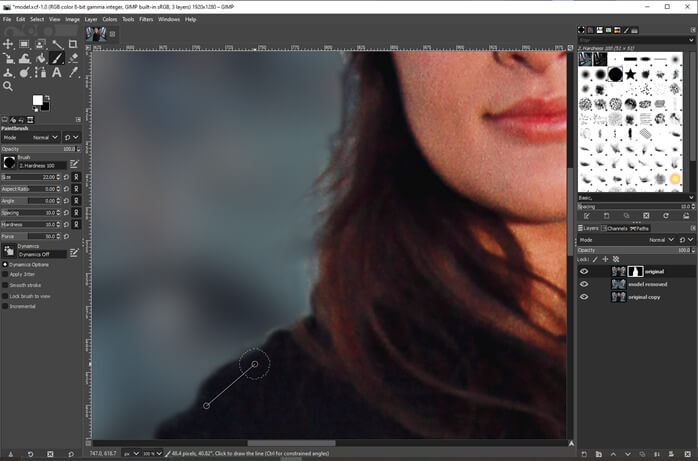Select the Clone stamp tool
This screenshot has height=461, width=698.
pyautogui.click(x=8, y=72)
